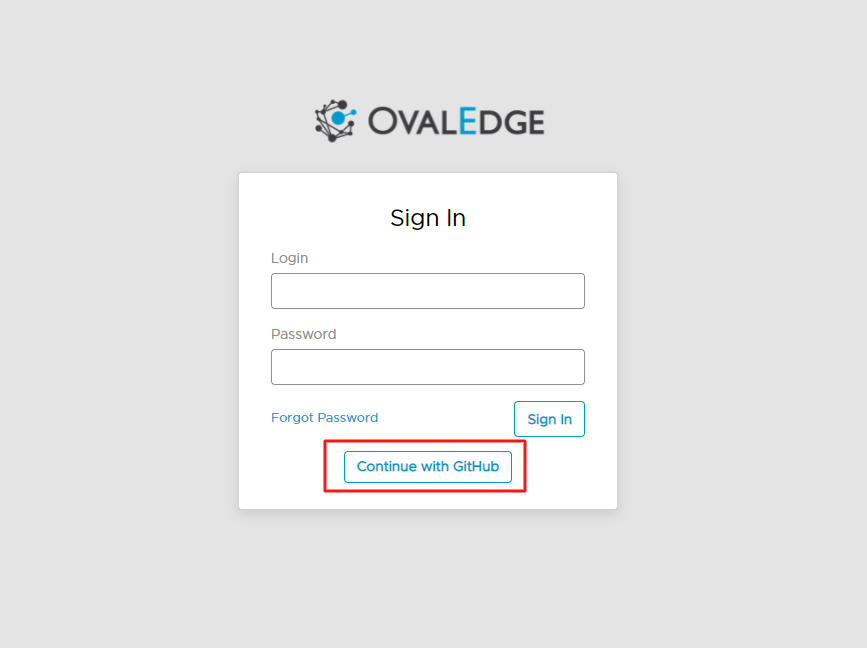Choose Continue with GitHub
Screen dimensions: 867x648
(x=427, y=467)
